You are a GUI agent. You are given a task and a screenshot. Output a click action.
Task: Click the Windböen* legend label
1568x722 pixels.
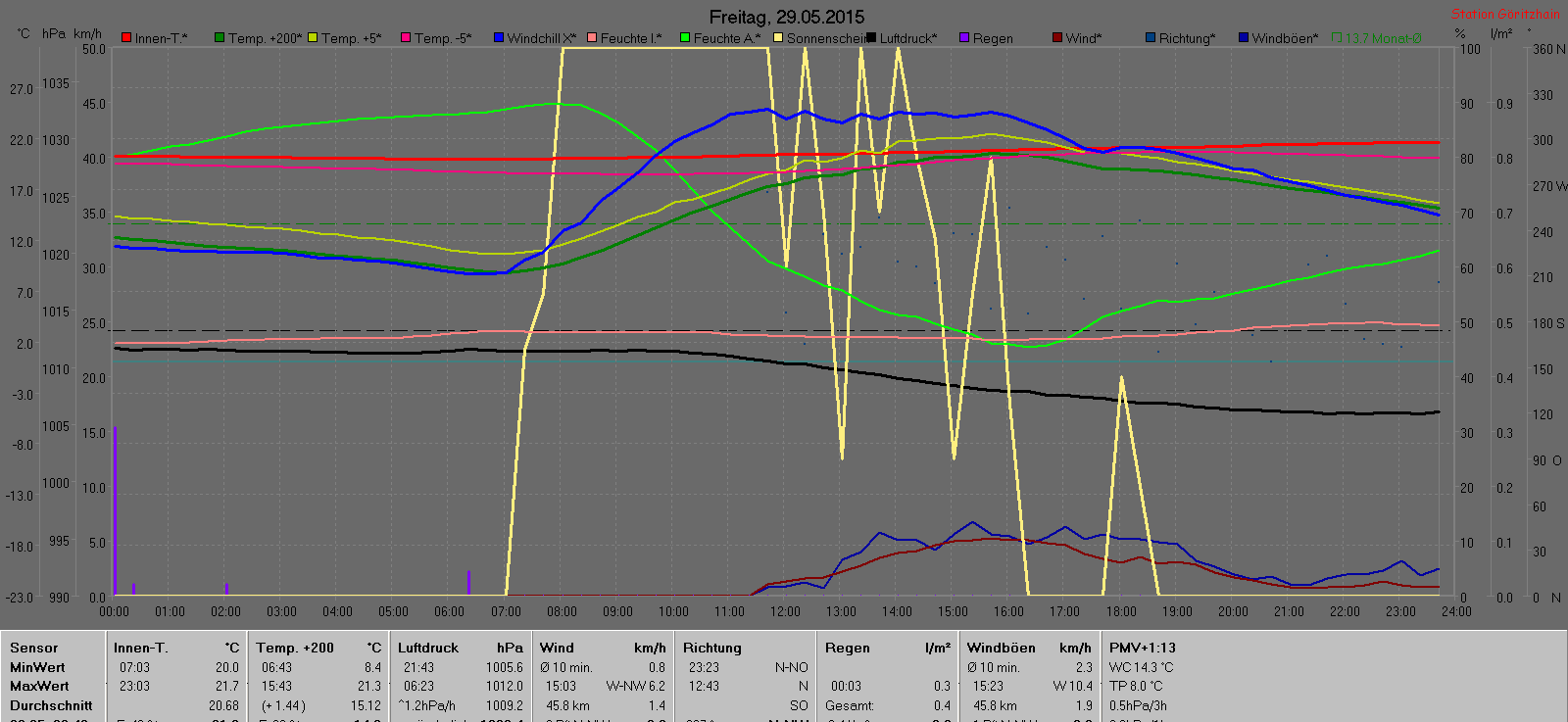click(1285, 38)
